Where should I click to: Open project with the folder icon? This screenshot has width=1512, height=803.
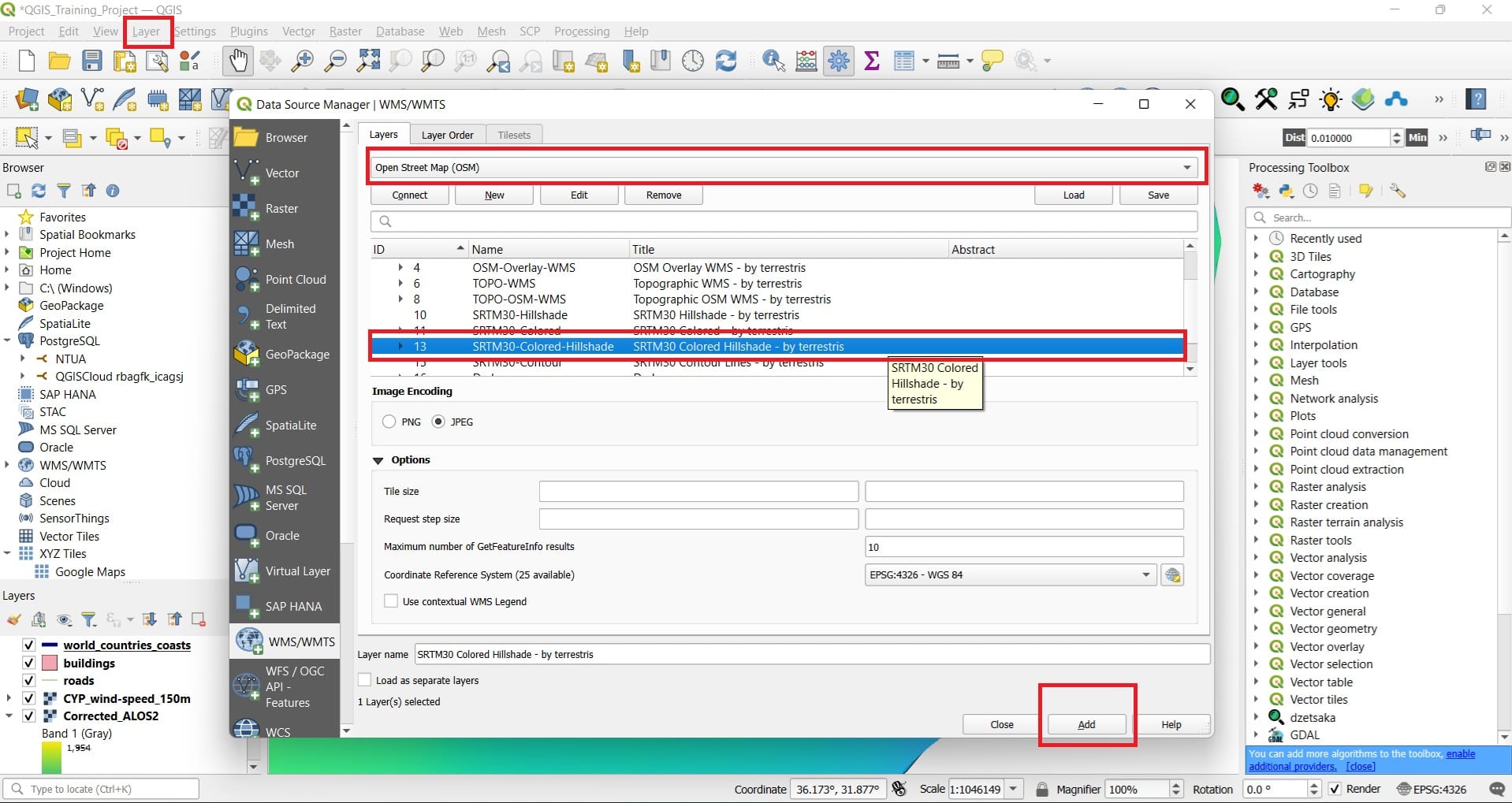tap(59, 61)
